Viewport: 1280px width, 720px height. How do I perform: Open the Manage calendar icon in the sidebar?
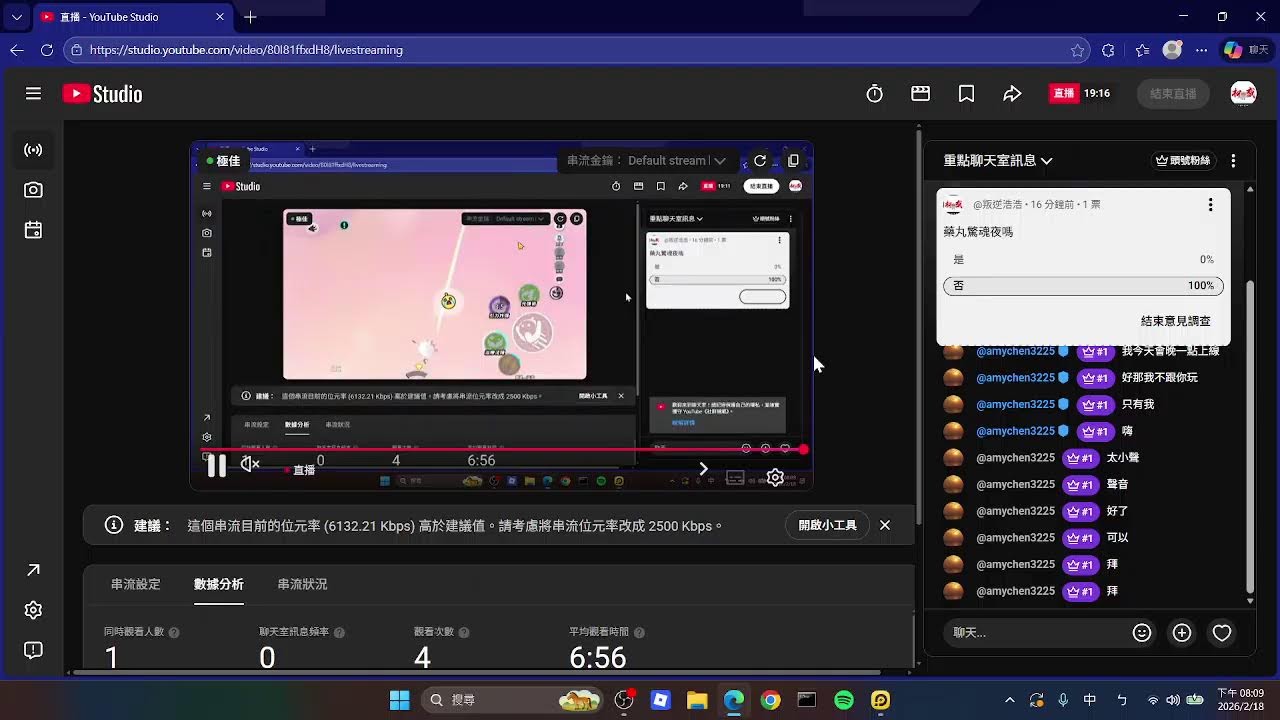33,230
